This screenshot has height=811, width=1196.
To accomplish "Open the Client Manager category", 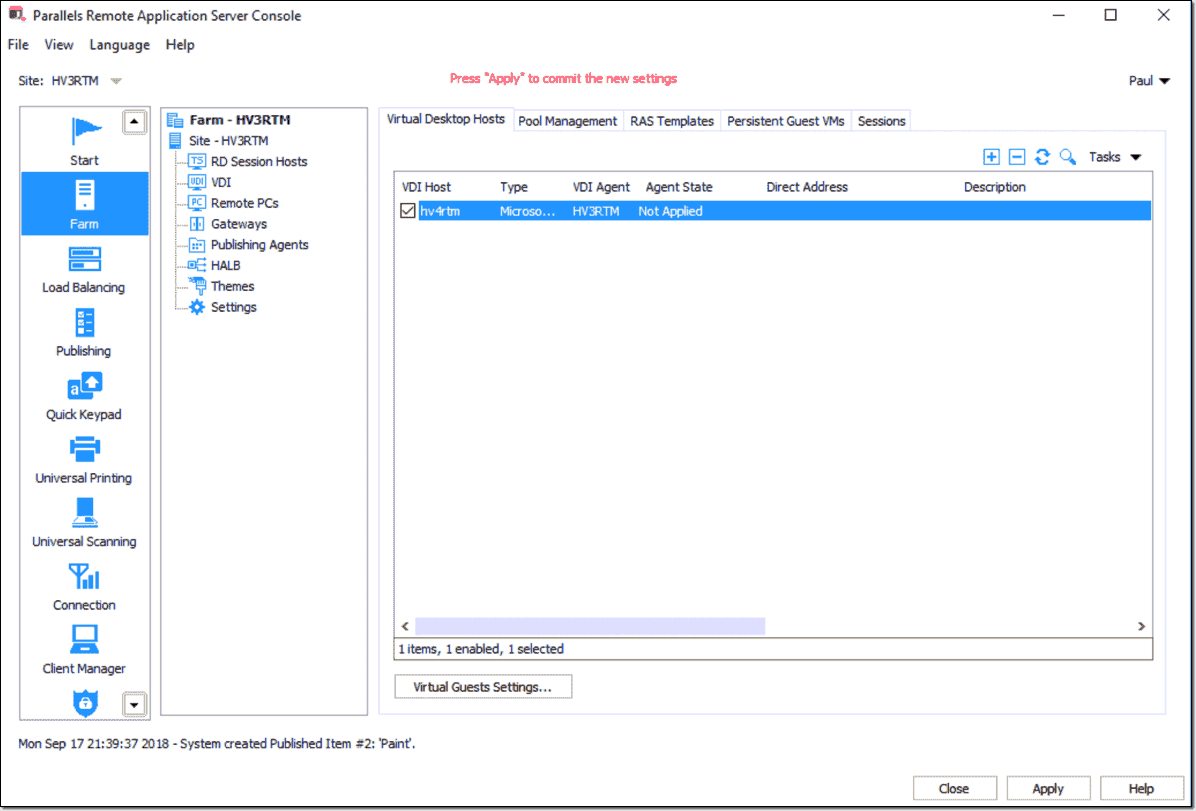I will pos(84,650).
